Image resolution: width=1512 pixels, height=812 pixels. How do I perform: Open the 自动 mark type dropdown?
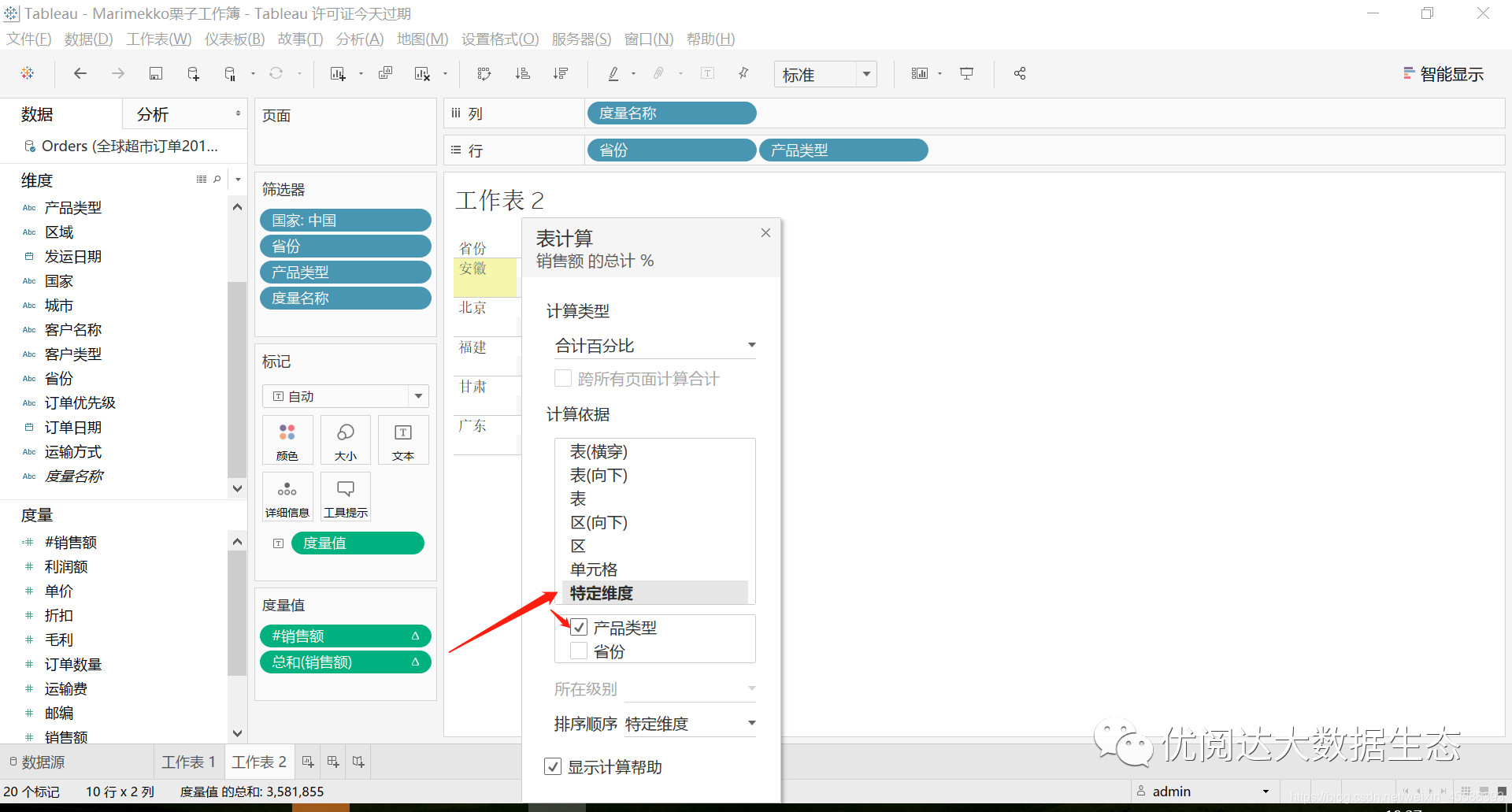346,396
